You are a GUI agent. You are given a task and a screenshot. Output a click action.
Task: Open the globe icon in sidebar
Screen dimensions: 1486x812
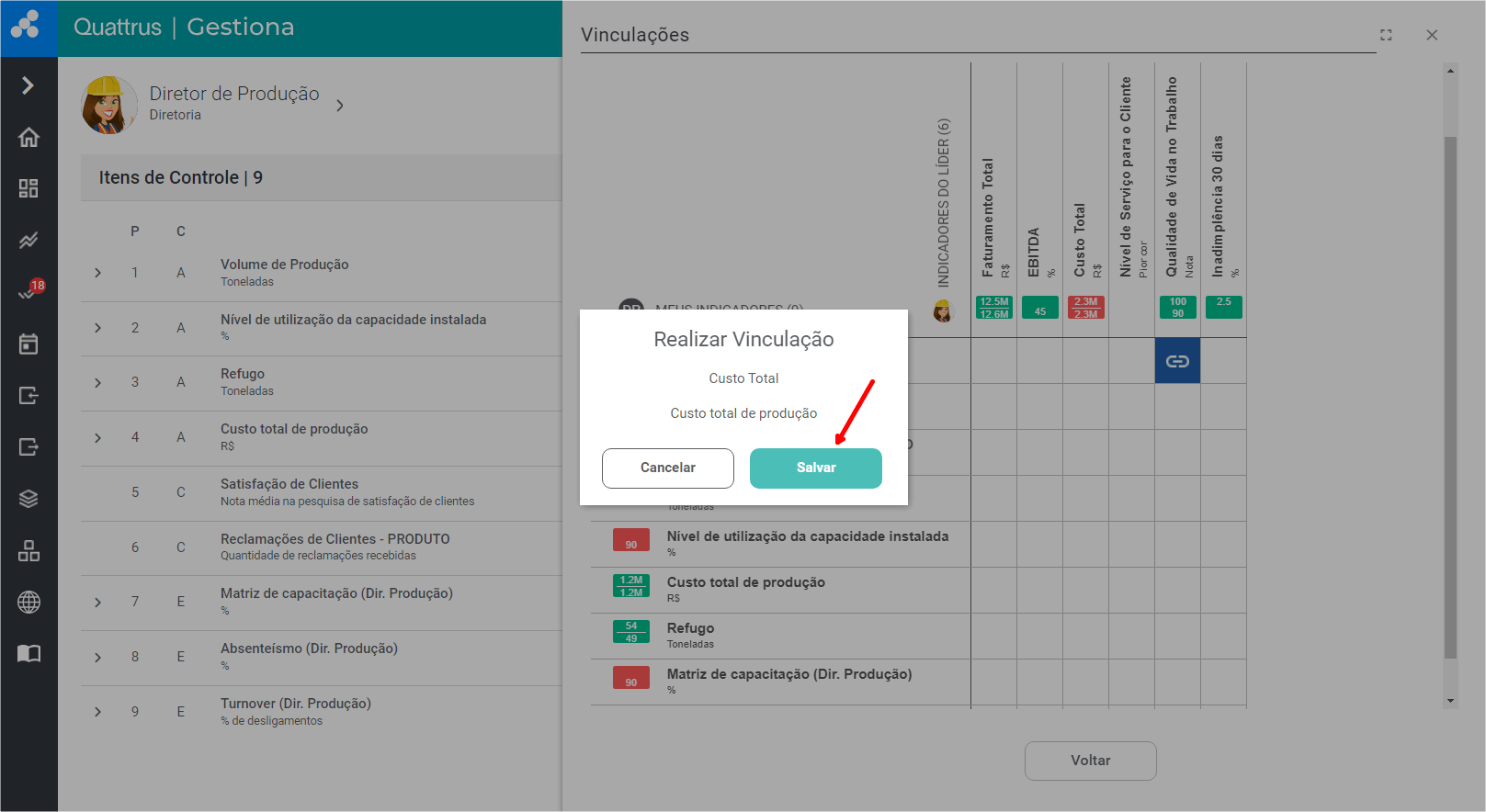pos(28,603)
